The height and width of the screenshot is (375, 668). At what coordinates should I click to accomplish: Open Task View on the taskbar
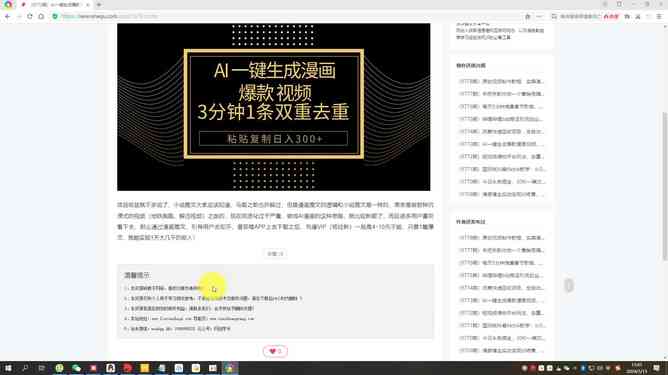pos(42,368)
